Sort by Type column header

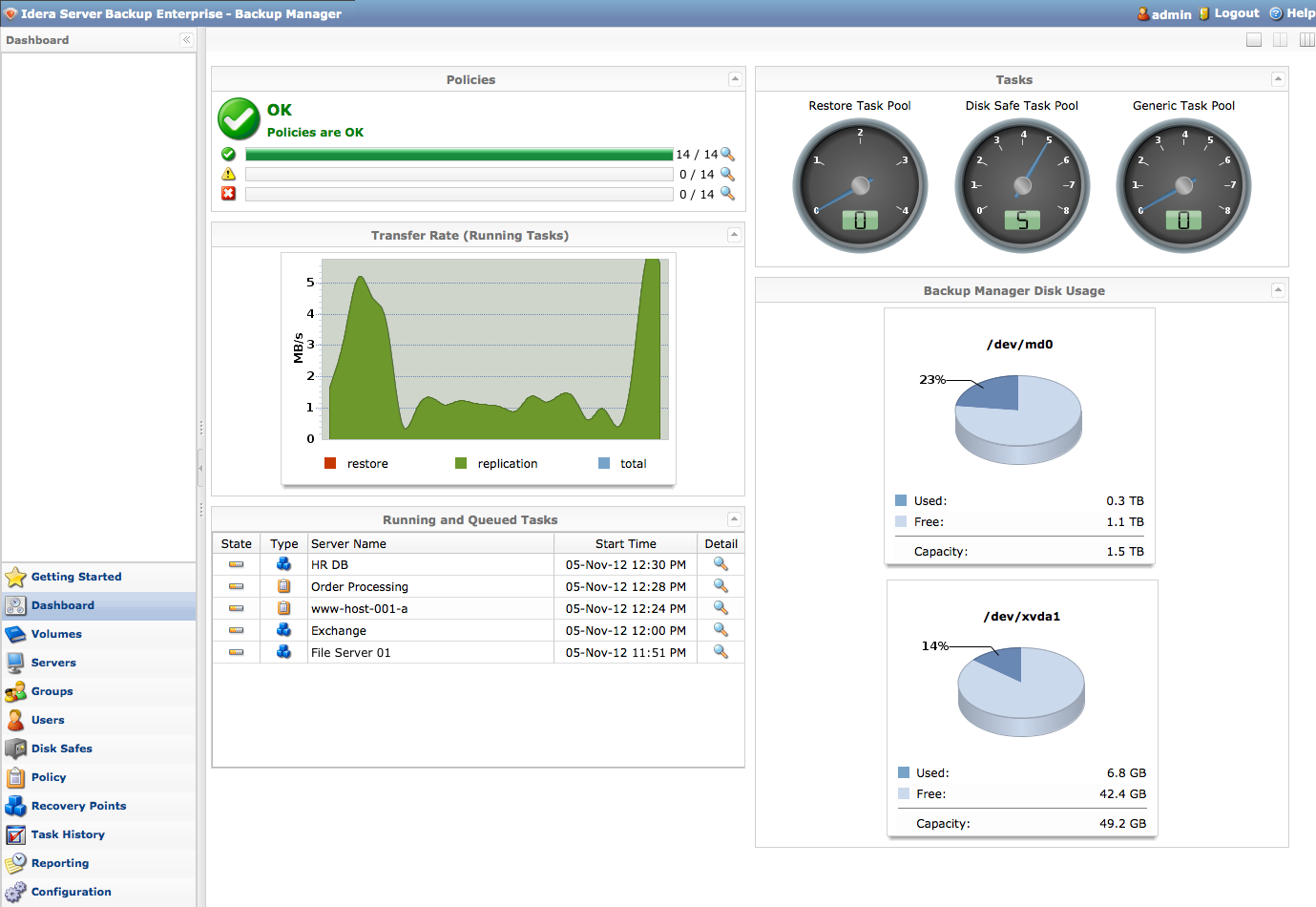(283, 543)
